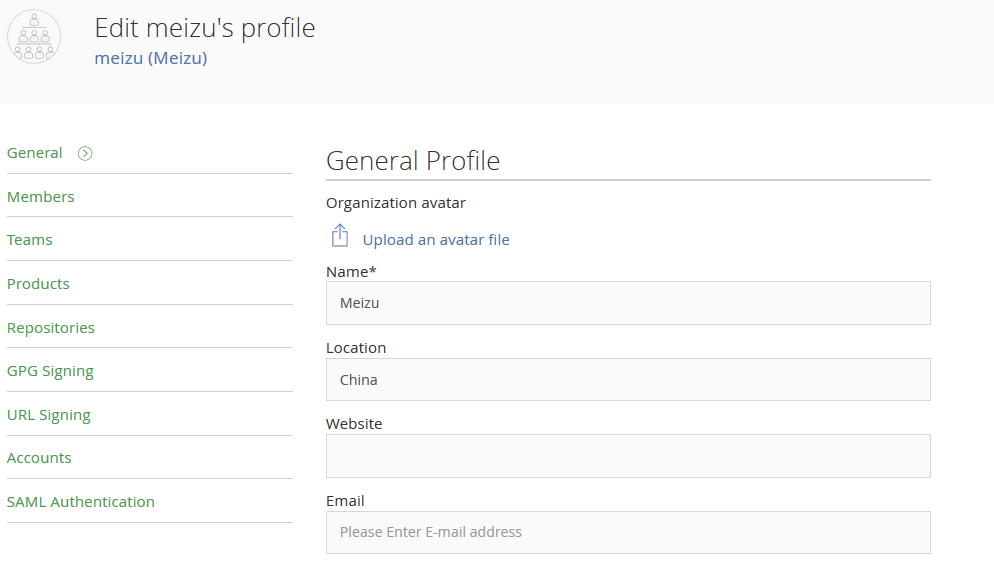Open the meizu (Meizu) organization link

[x=150, y=58]
